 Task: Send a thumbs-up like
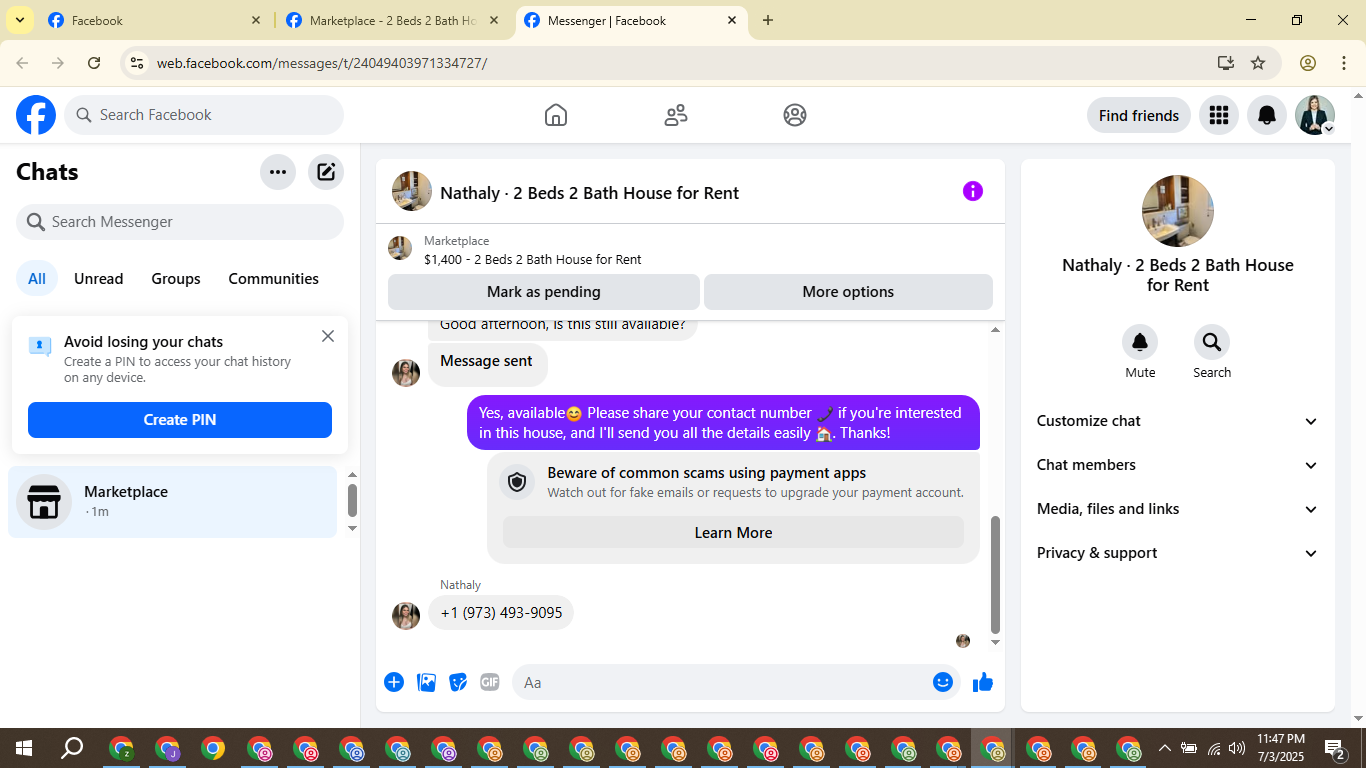[983, 682]
